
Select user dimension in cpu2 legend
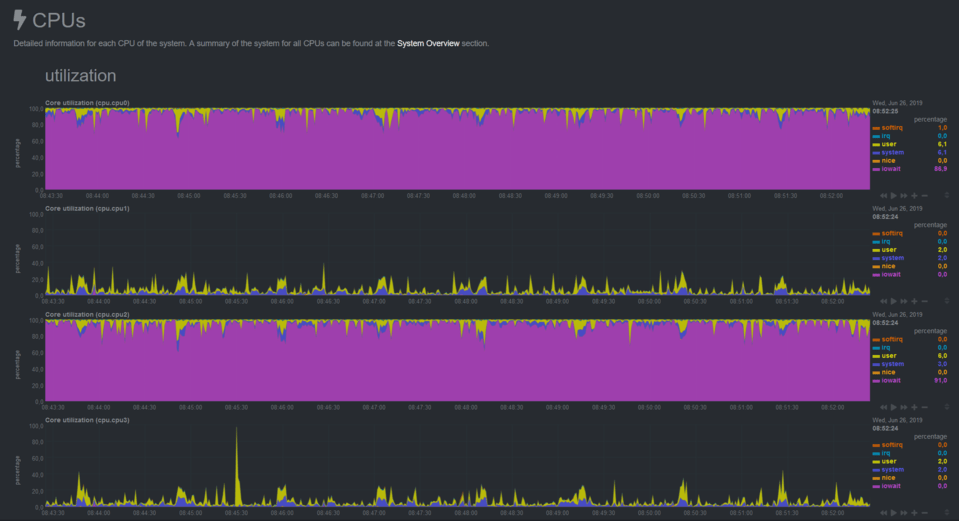click(884, 356)
